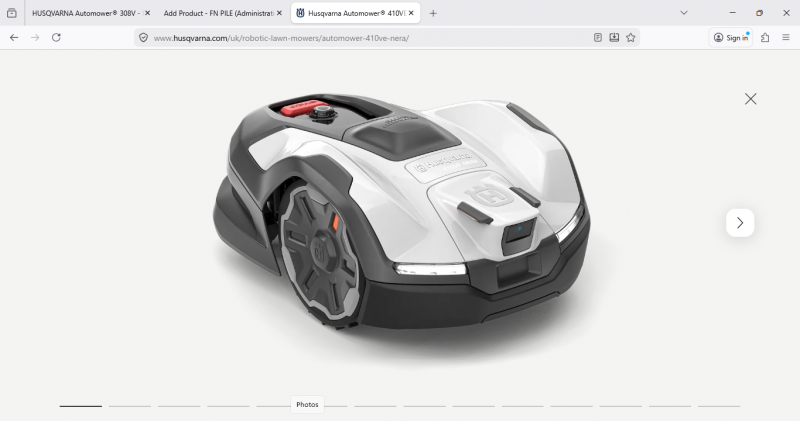Close the Husqvarna Automower 410VE tab
Screen dimensions: 800x421
pyautogui.click(x=411, y=13)
